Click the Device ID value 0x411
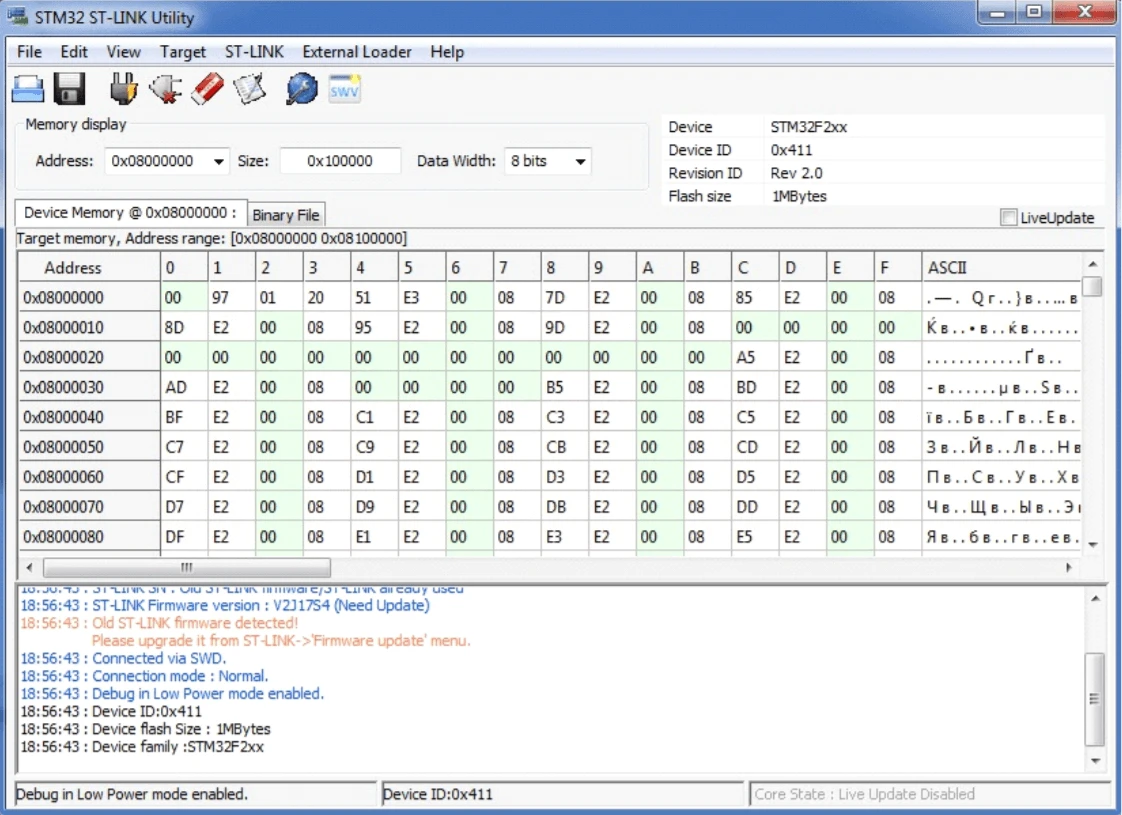This screenshot has width=1122, height=815. [791, 150]
